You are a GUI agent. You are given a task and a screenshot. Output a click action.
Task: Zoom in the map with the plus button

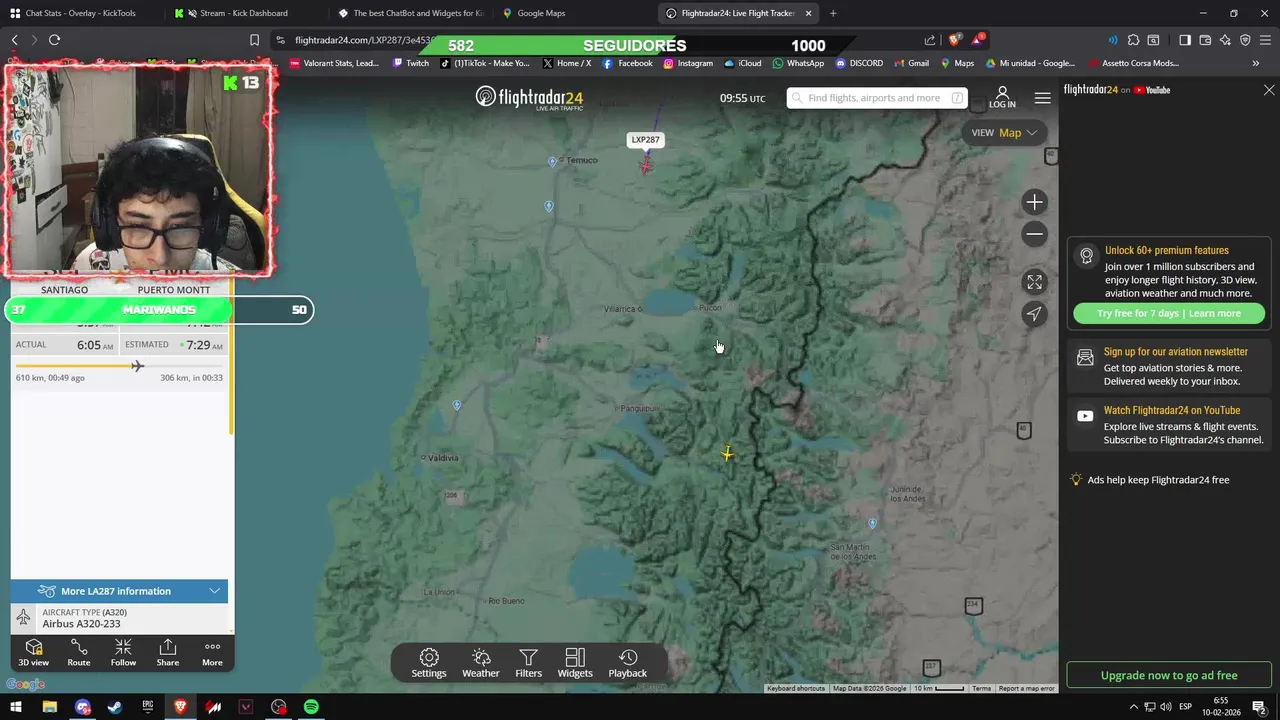pos(1034,202)
